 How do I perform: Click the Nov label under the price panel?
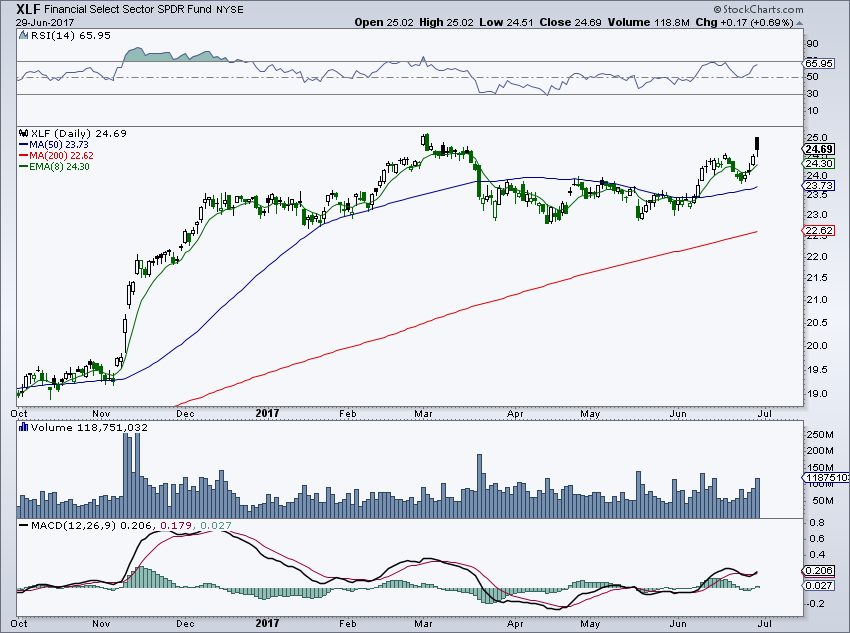(101, 414)
